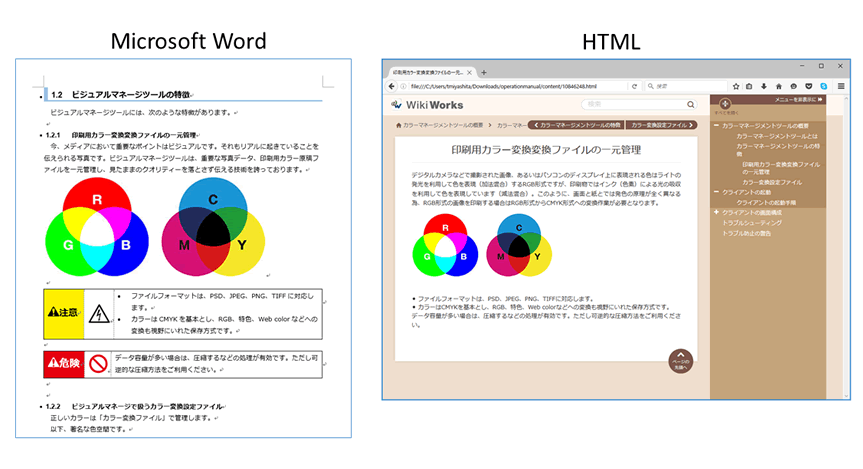The width and height of the screenshot is (863, 469).
Task: Click the CMY color circles image in Word
Action: pyautogui.click(x=213, y=227)
